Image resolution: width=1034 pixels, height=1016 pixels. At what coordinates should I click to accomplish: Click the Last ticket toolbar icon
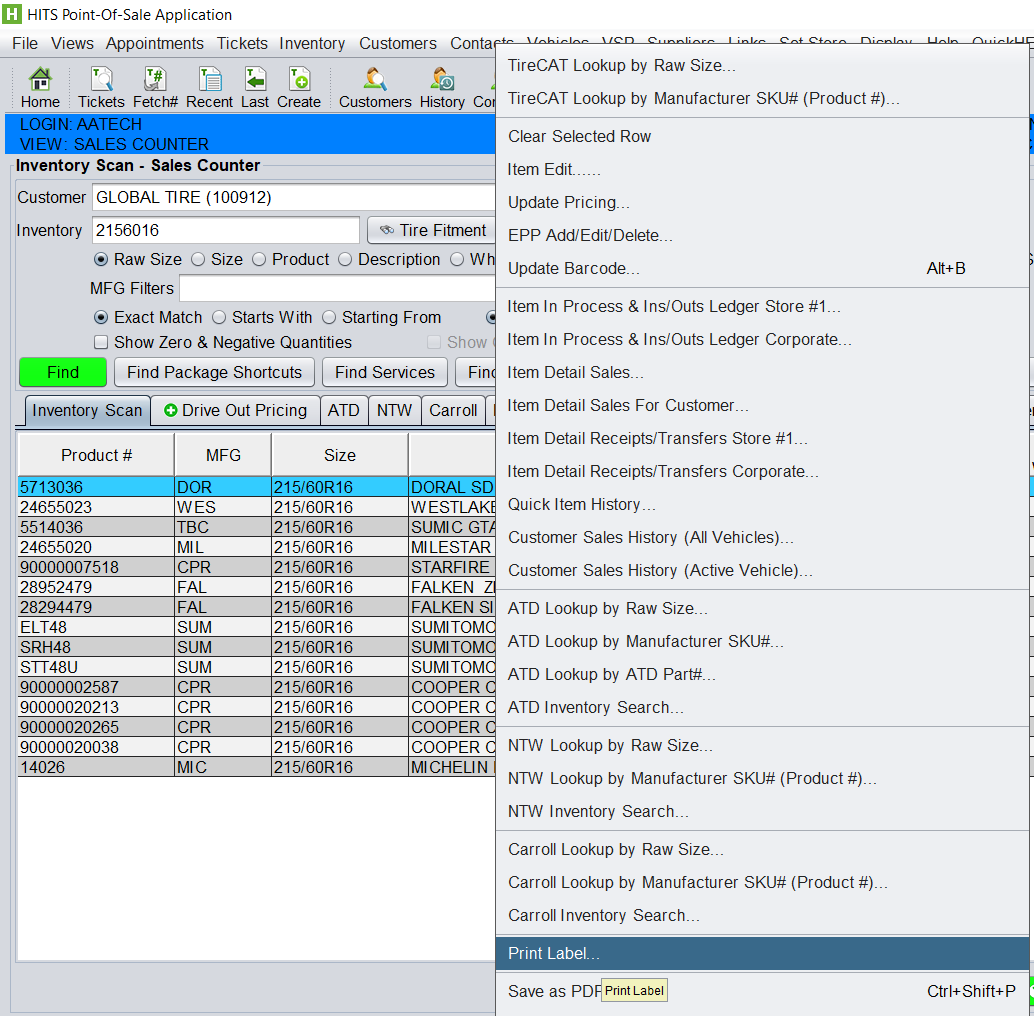pyautogui.click(x=255, y=87)
